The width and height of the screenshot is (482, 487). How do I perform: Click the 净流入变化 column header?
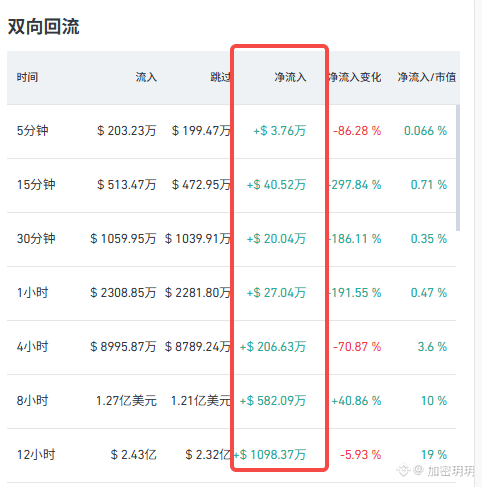[355, 77]
